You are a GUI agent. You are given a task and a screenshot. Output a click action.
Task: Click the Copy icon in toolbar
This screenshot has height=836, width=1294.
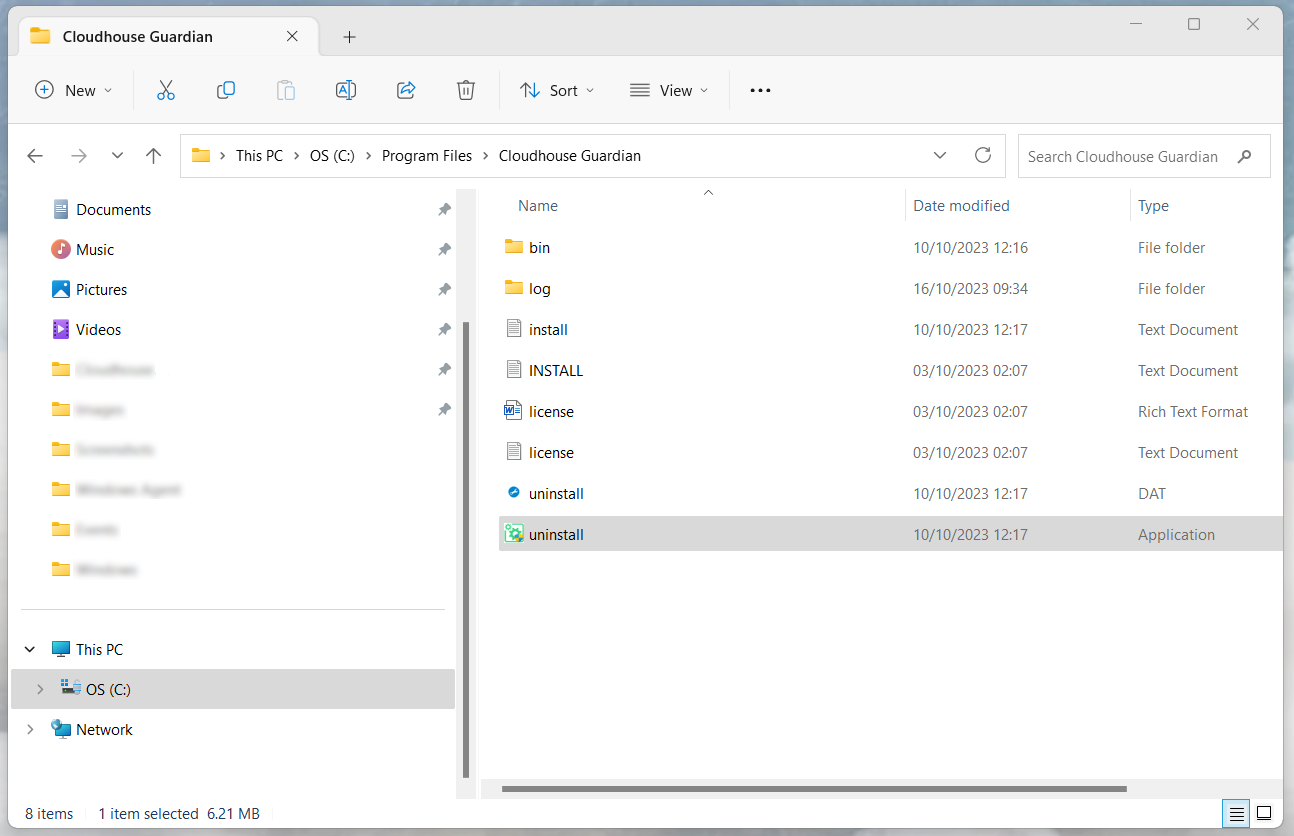pyautogui.click(x=226, y=90)
